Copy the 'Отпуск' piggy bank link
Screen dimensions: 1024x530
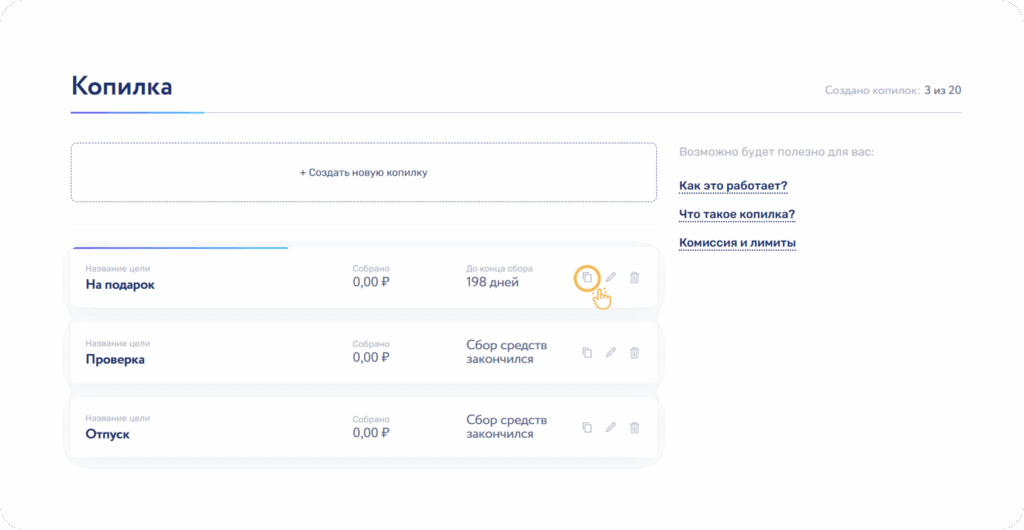click(587, 427)
